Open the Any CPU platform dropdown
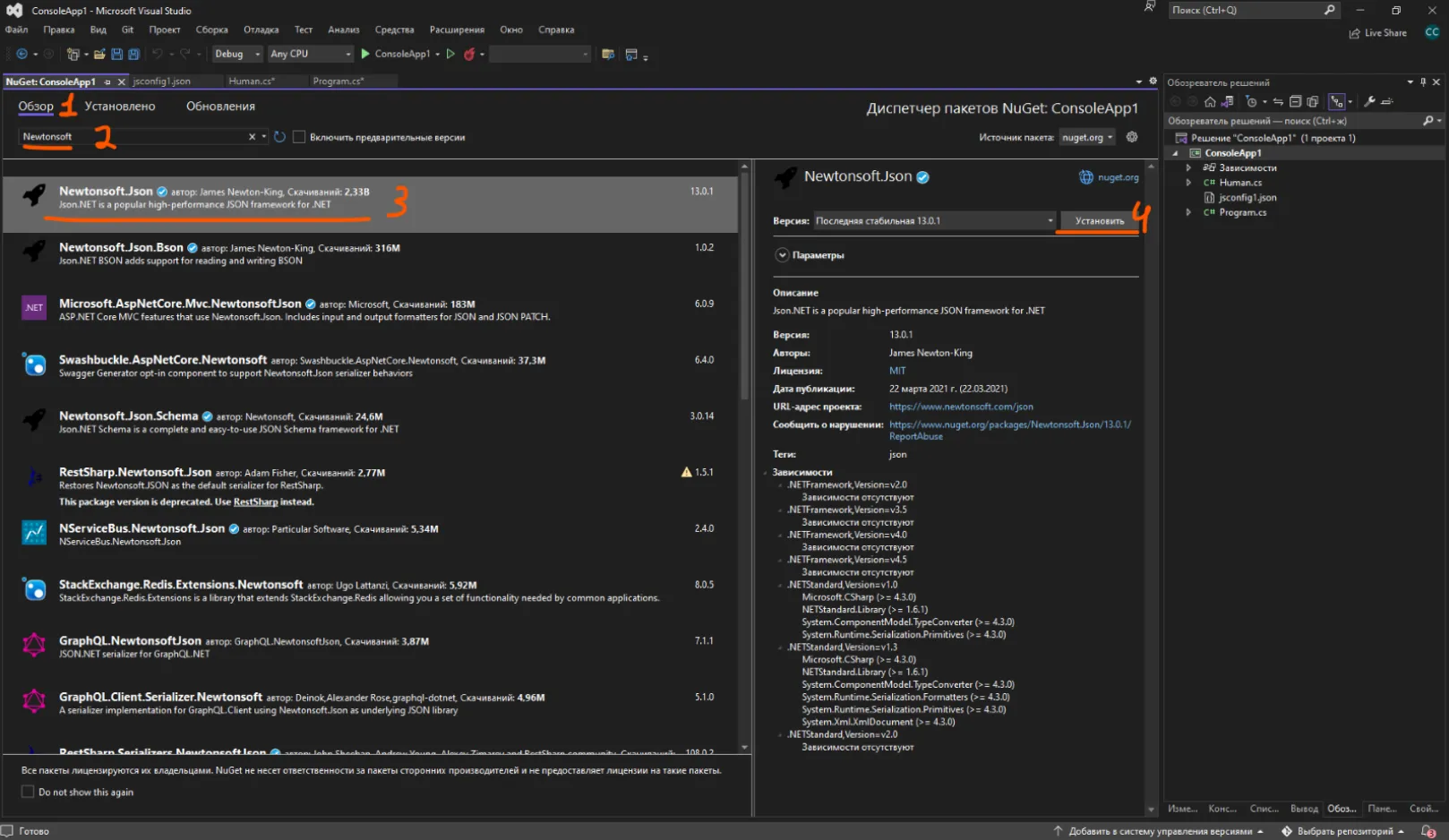 (311, 54)
